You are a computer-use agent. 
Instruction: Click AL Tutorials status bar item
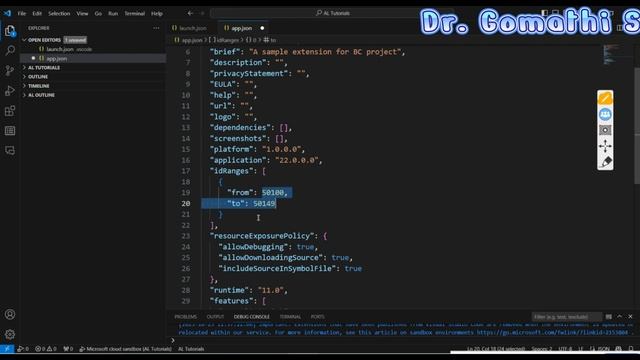tap(191, 349)
